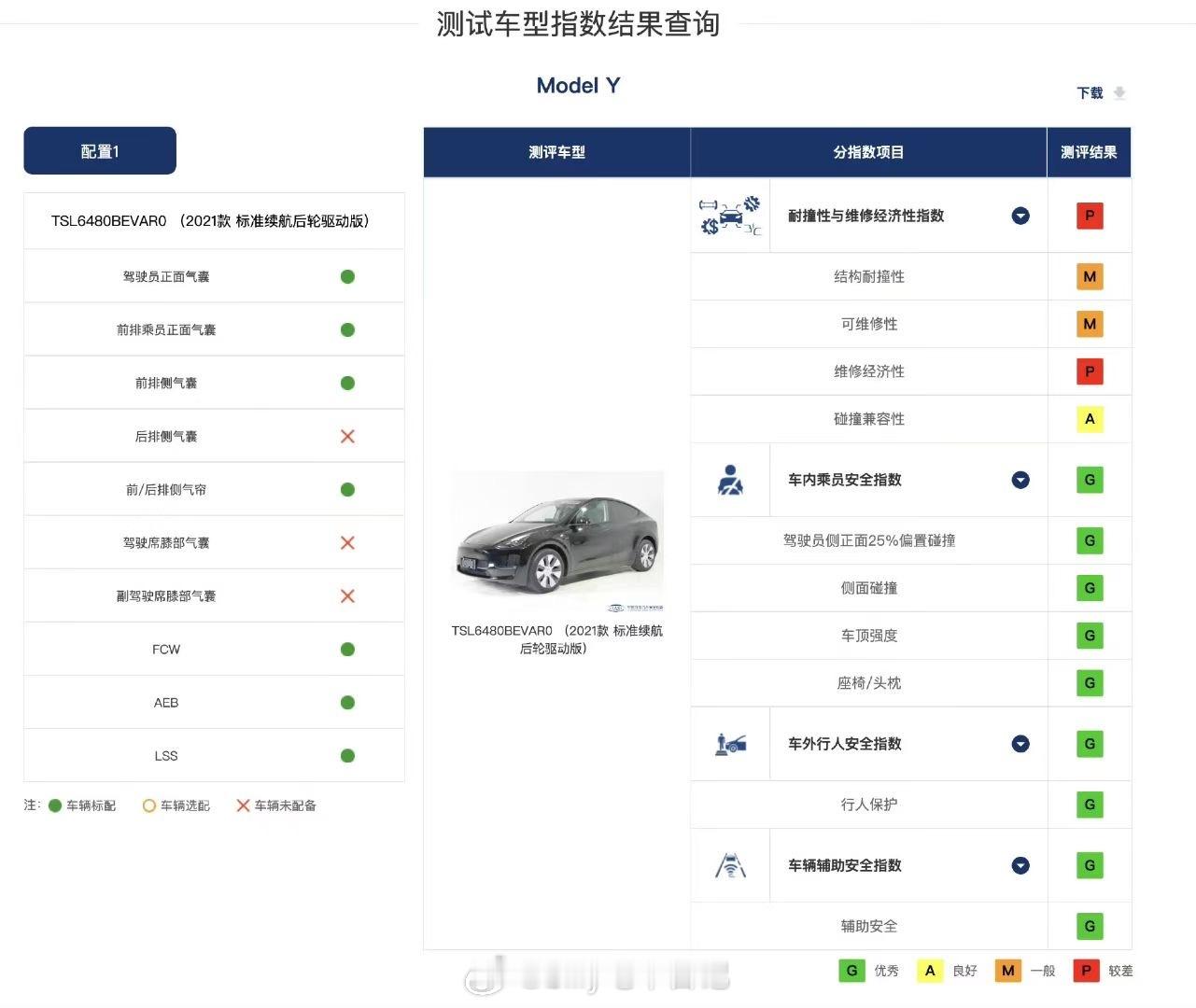Click the green status dot for 驾驶员正面气囊
The width and height of the screenshot is (1196, 1008).
347,276
